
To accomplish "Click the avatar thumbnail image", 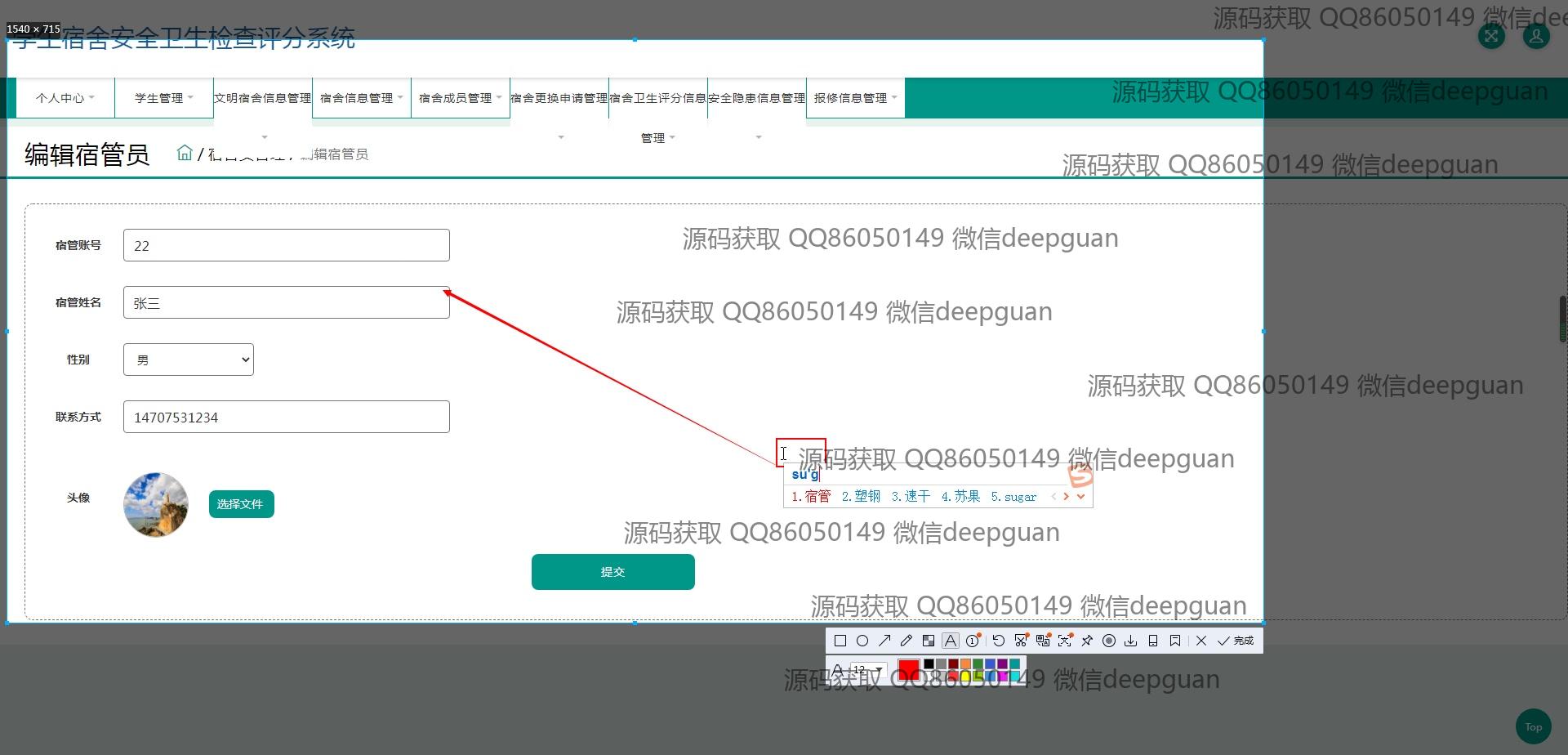I will (156, 505).
